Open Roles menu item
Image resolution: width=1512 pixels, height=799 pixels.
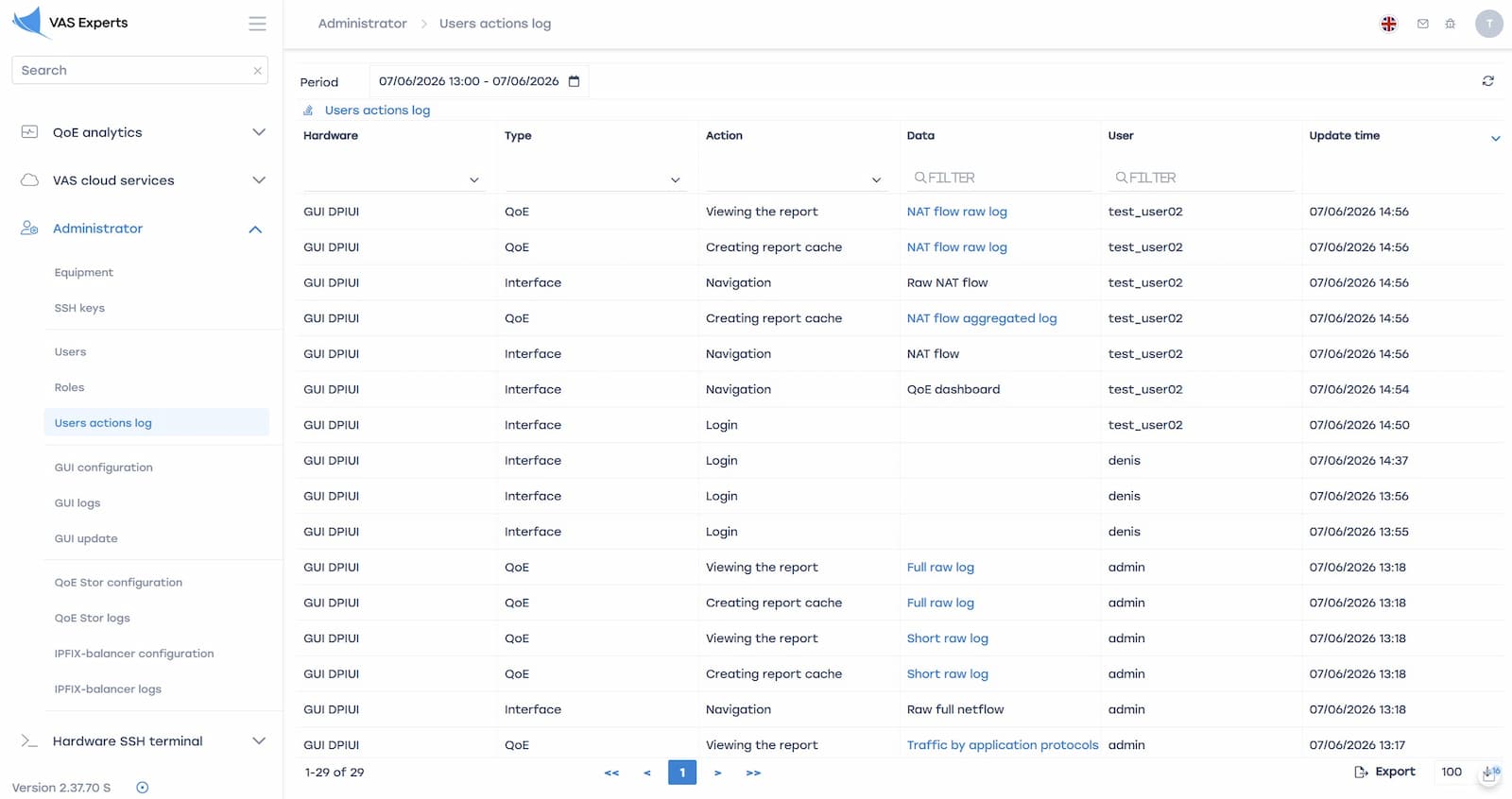pos(69,388)
